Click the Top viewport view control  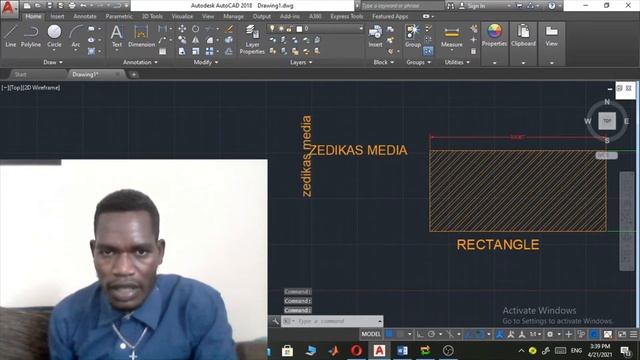[x=14, y=88]
